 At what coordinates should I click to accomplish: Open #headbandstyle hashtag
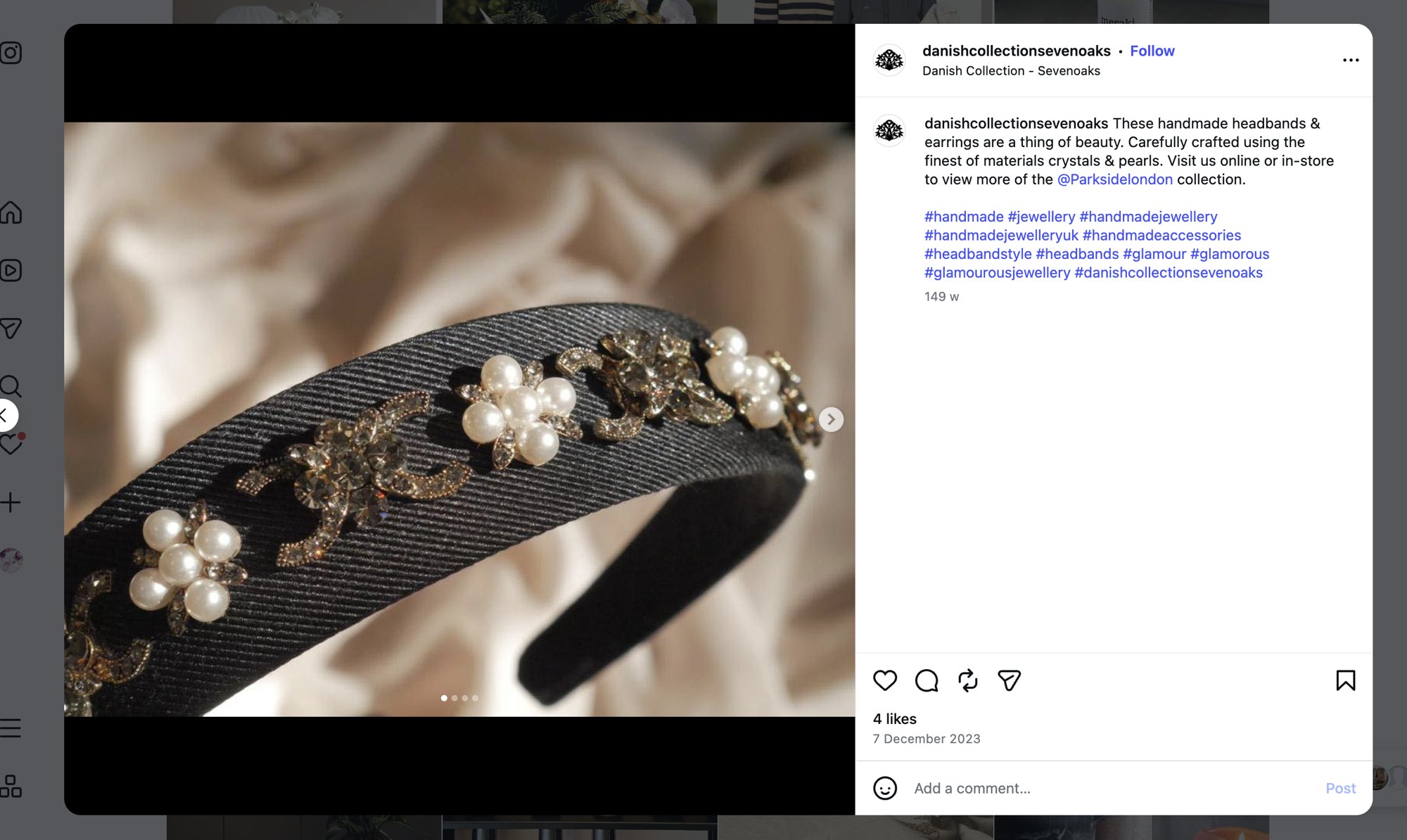point(978,254)
